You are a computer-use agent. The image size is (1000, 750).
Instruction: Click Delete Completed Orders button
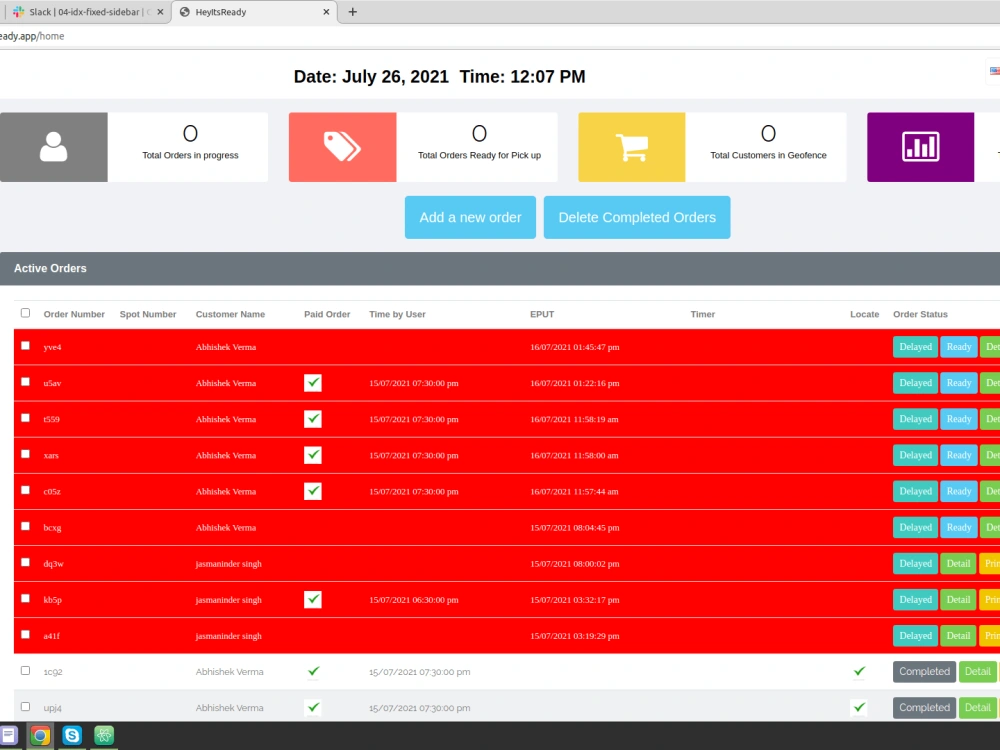tap(637, 217)
